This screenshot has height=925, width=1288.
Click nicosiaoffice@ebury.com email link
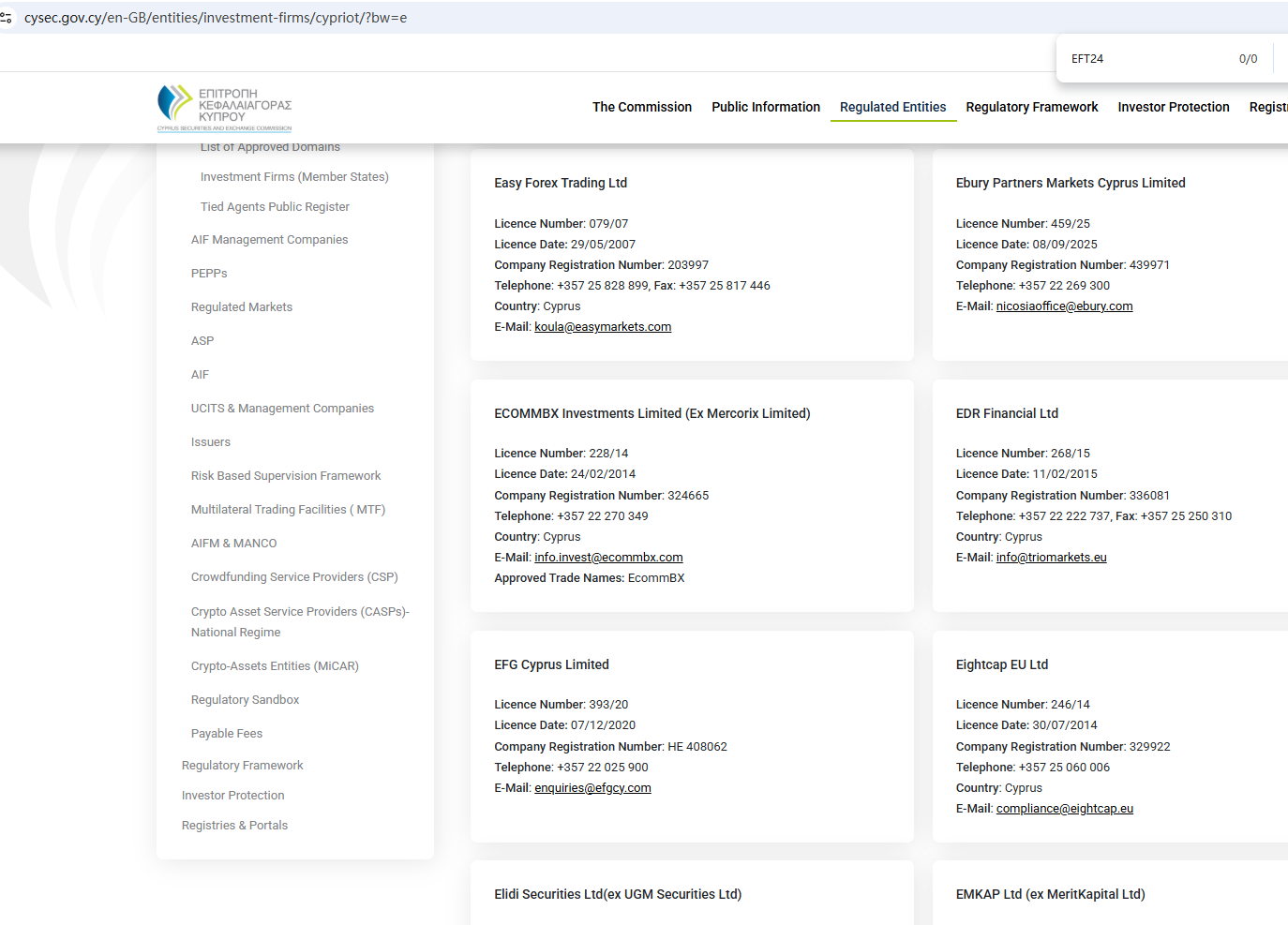click(1064, 306)
